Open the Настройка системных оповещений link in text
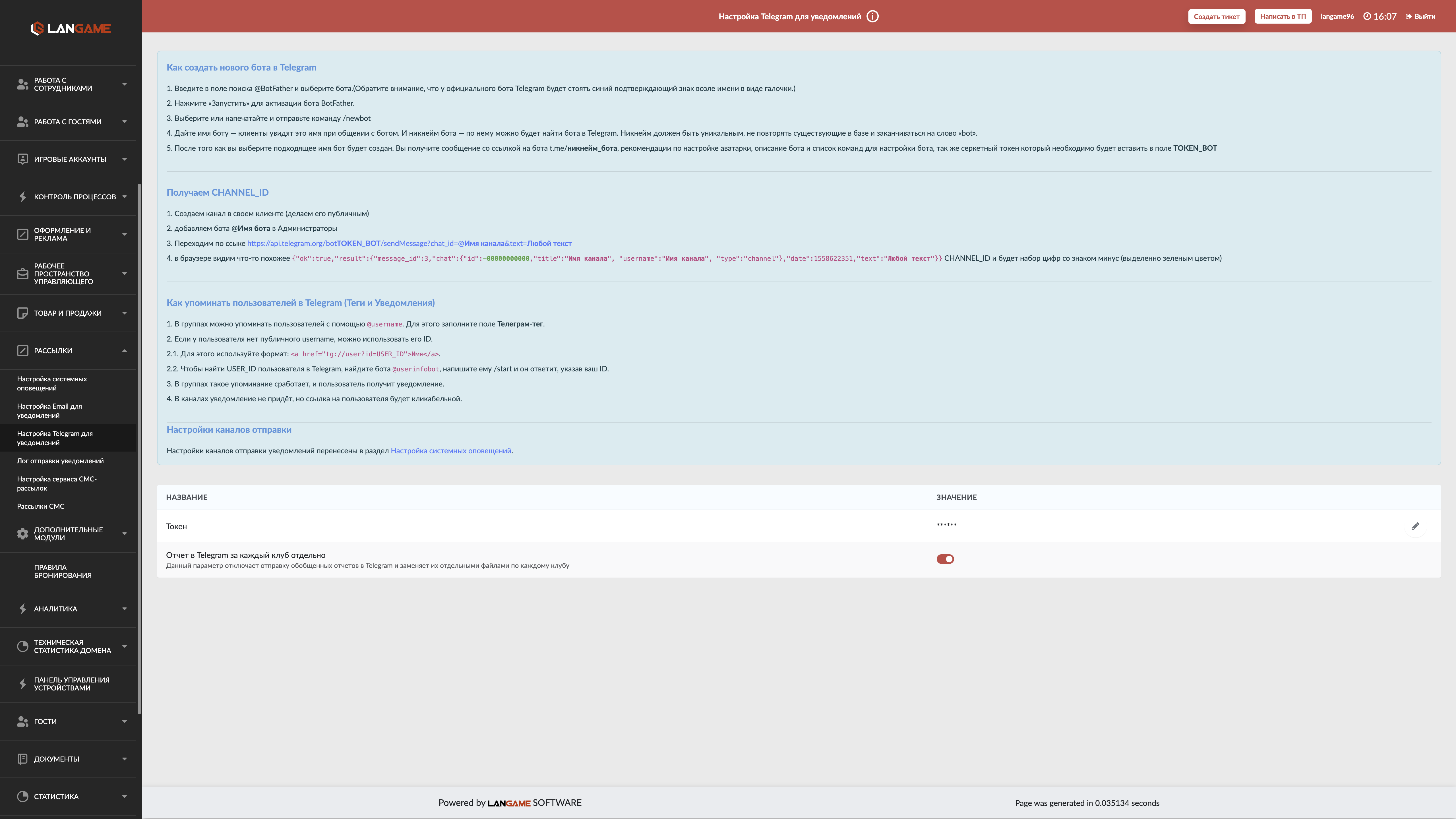 pos(450,450)
